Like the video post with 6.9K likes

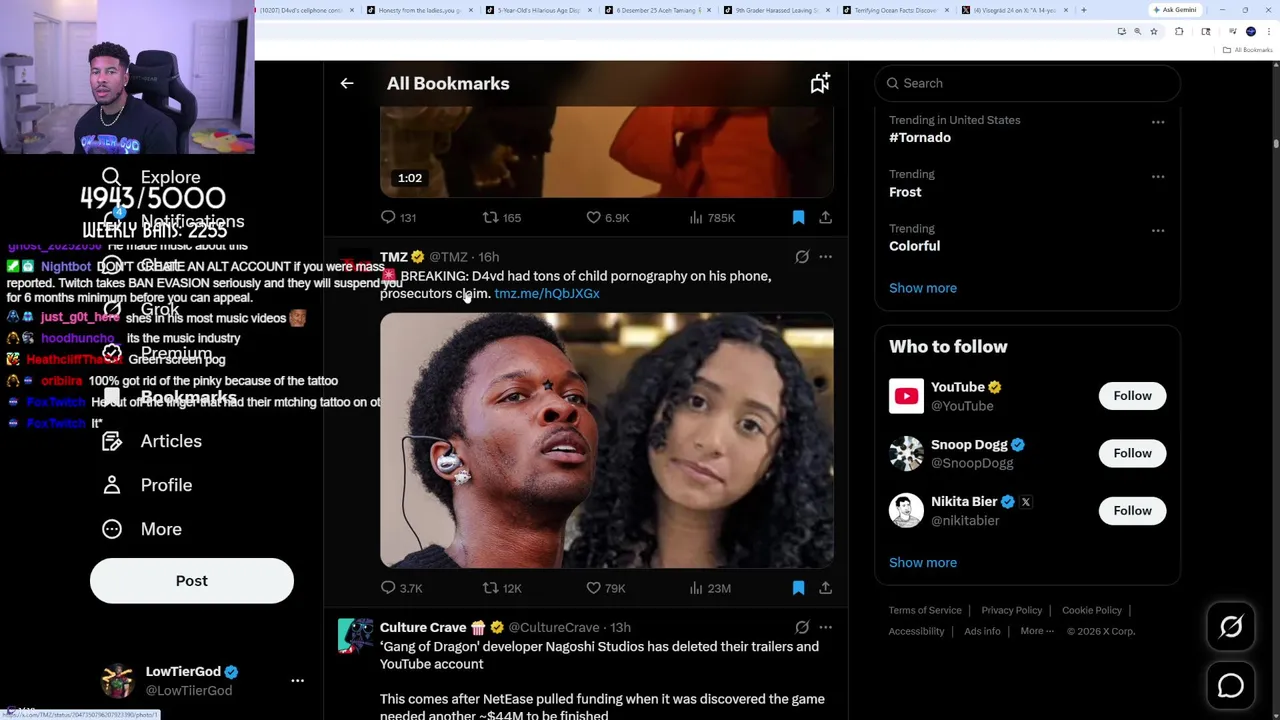click(608, 217)
